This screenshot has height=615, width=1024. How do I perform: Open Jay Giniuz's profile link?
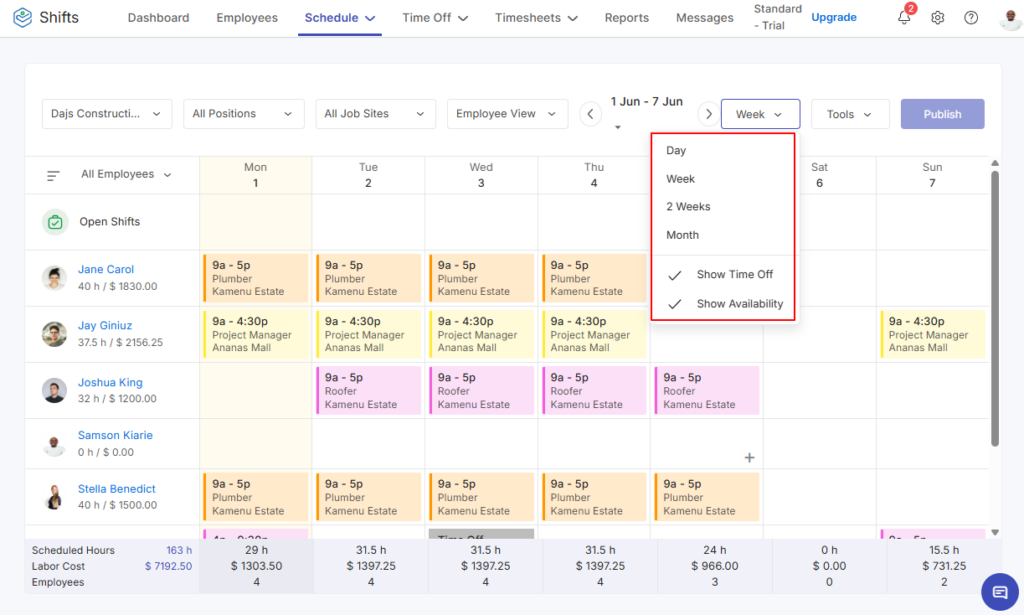pyautogui.click(x=105, y=326)
